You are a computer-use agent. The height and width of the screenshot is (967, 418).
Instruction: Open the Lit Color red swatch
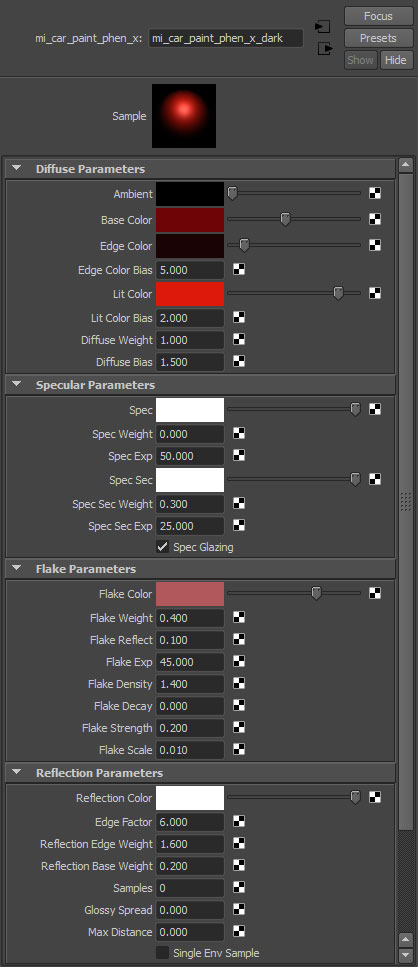coord(190,294)
